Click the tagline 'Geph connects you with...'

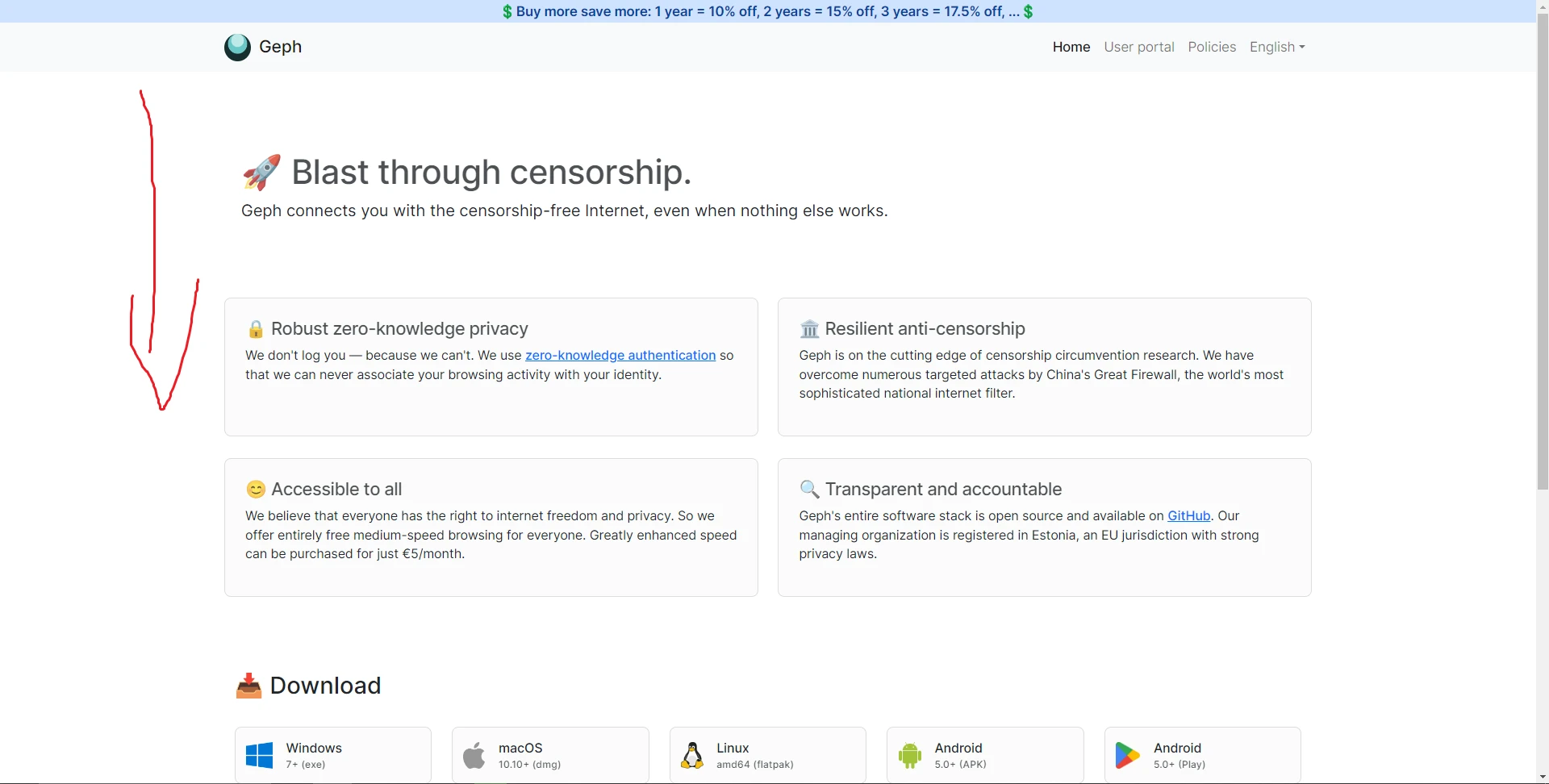[x=565, y=211]
